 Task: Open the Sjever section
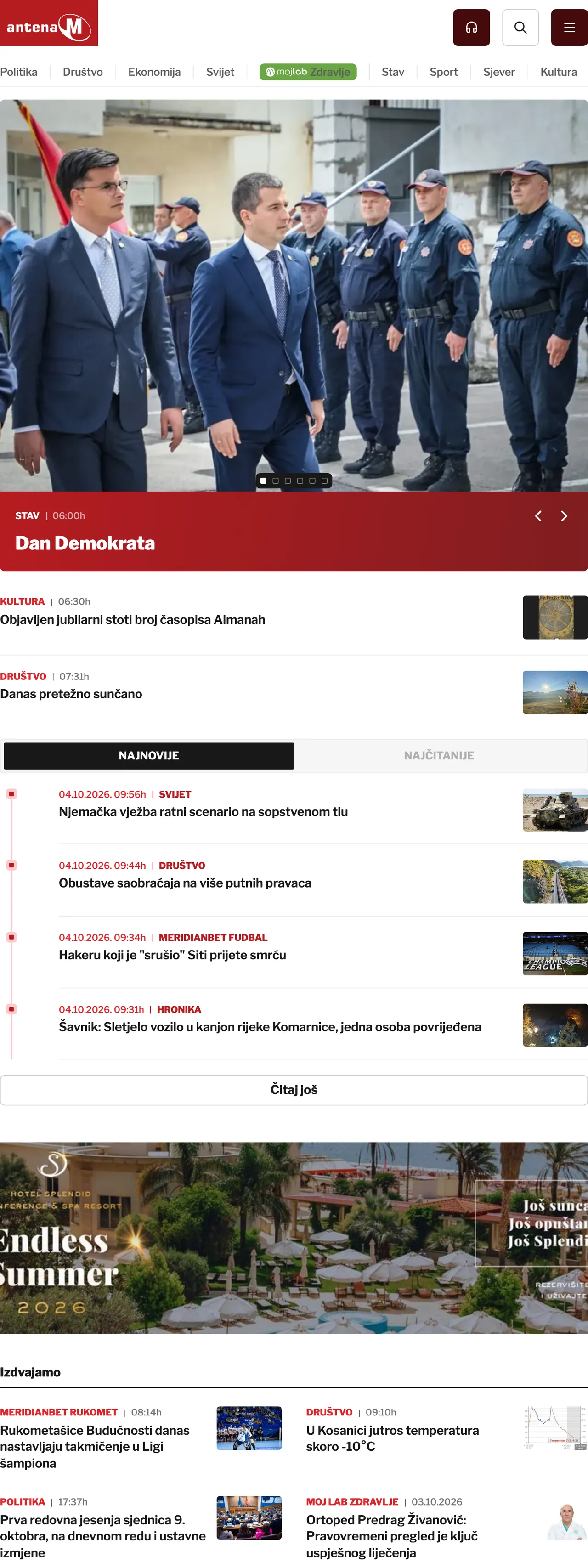498,72
